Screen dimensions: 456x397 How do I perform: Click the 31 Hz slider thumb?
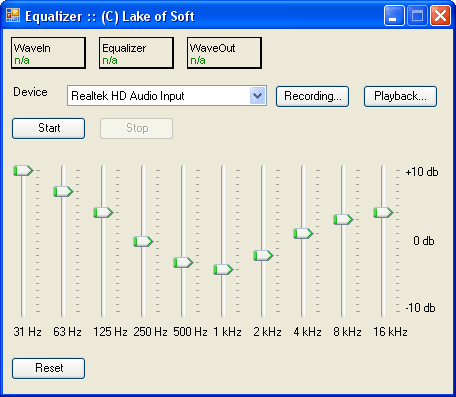pyautogui.click(x=23, y=171)
